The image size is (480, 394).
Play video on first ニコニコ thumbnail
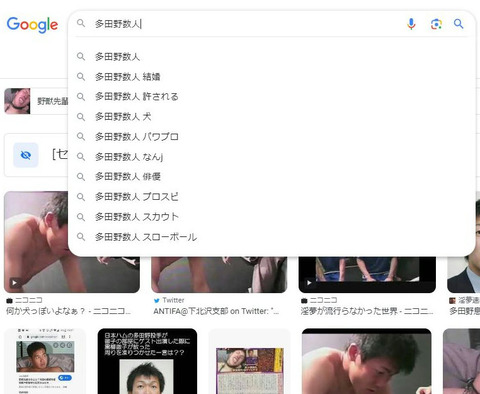tap(14, 283)
